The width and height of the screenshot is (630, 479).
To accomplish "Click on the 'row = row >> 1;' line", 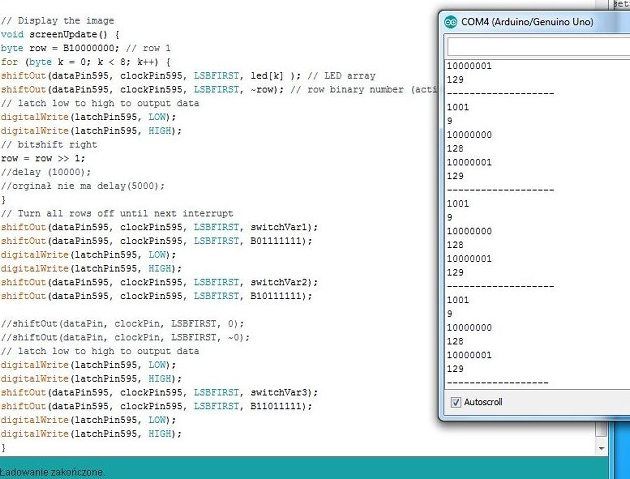I will tap(42, 157).
